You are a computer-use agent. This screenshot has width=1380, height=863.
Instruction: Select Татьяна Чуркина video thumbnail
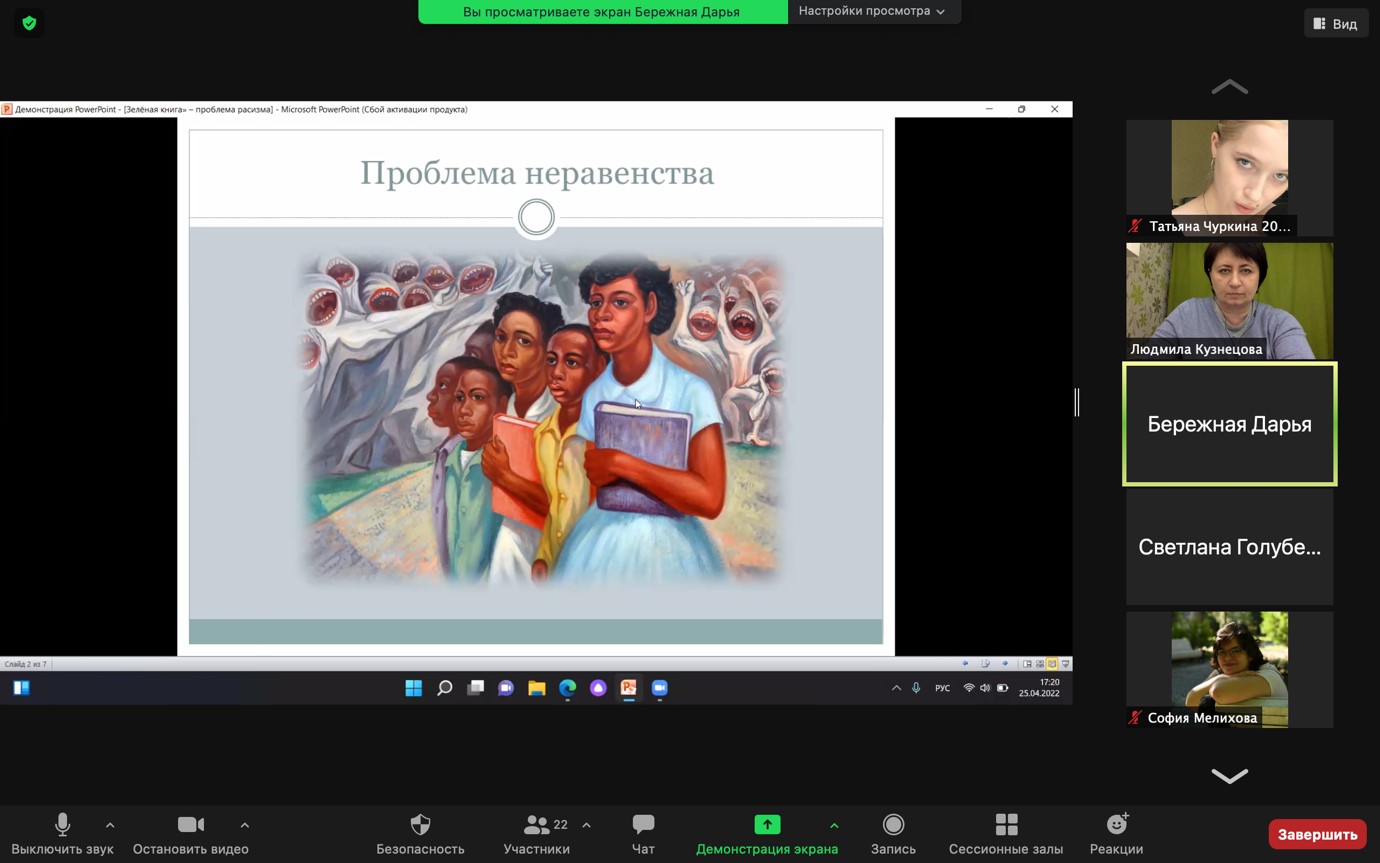tap(1230, 178)
